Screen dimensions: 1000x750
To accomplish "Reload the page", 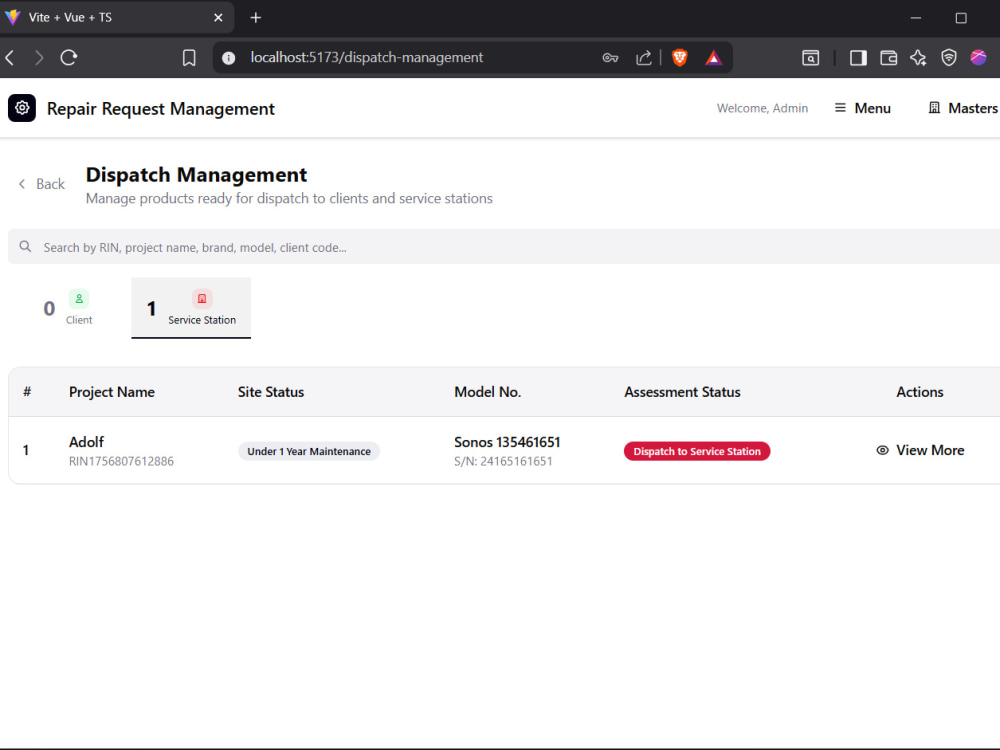I will [x=69, y=58].
